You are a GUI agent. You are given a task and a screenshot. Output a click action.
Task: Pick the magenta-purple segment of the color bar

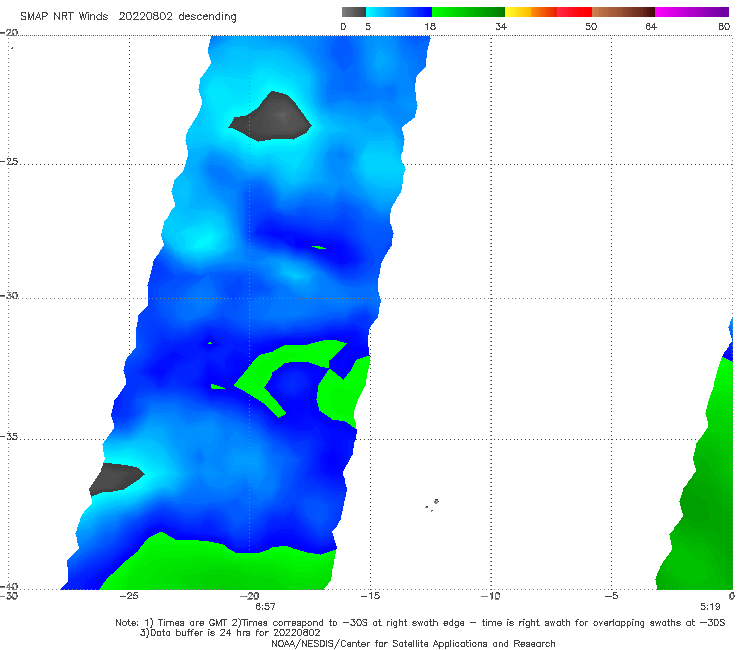692,12
